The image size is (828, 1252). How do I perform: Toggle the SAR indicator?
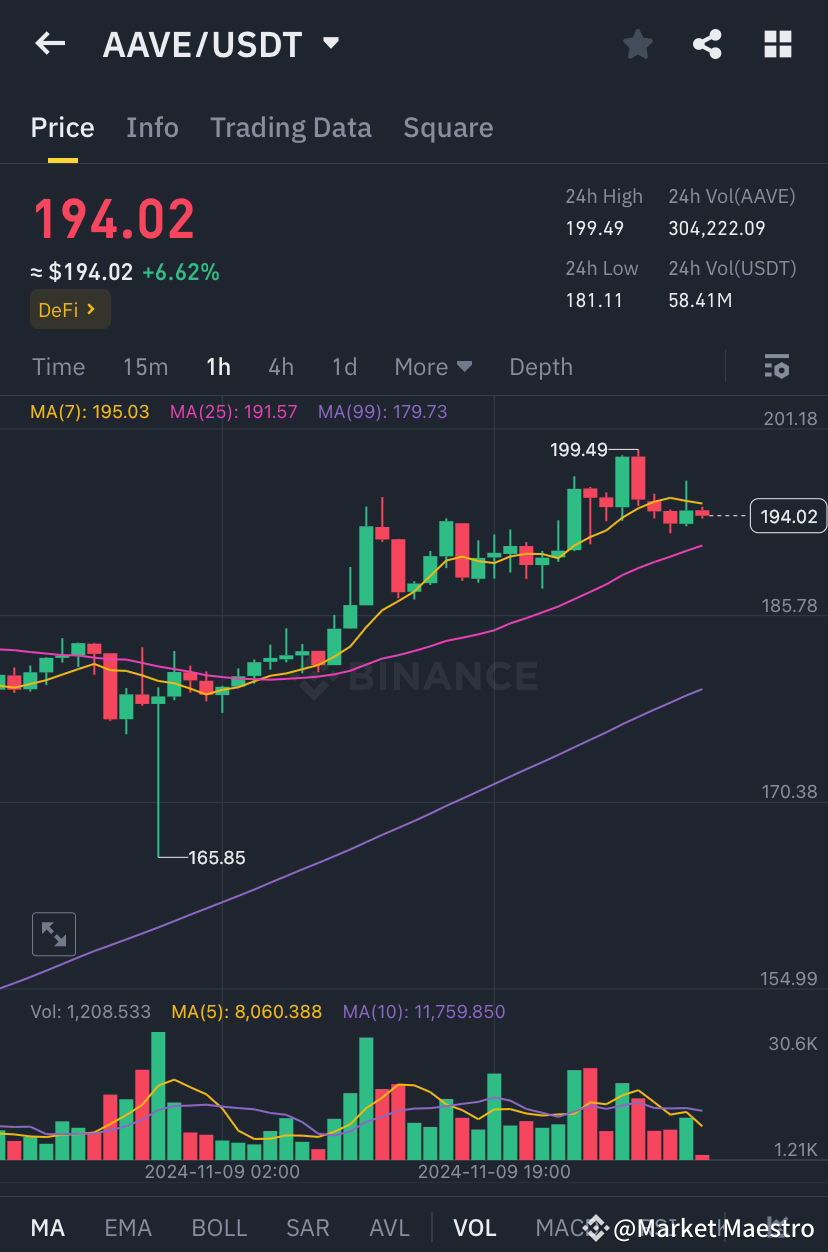point(307,1227)
